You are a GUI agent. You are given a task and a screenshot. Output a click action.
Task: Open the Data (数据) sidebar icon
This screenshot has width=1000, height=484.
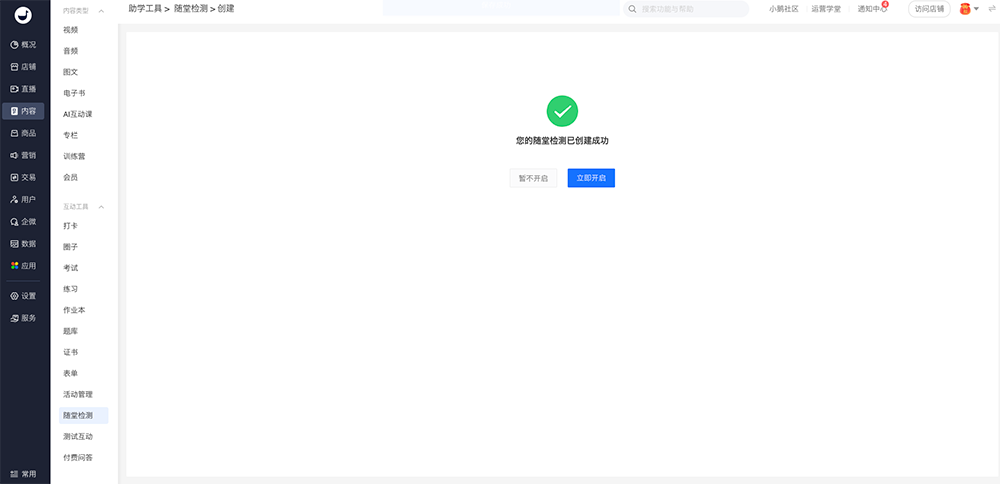[x=14, y=243]
